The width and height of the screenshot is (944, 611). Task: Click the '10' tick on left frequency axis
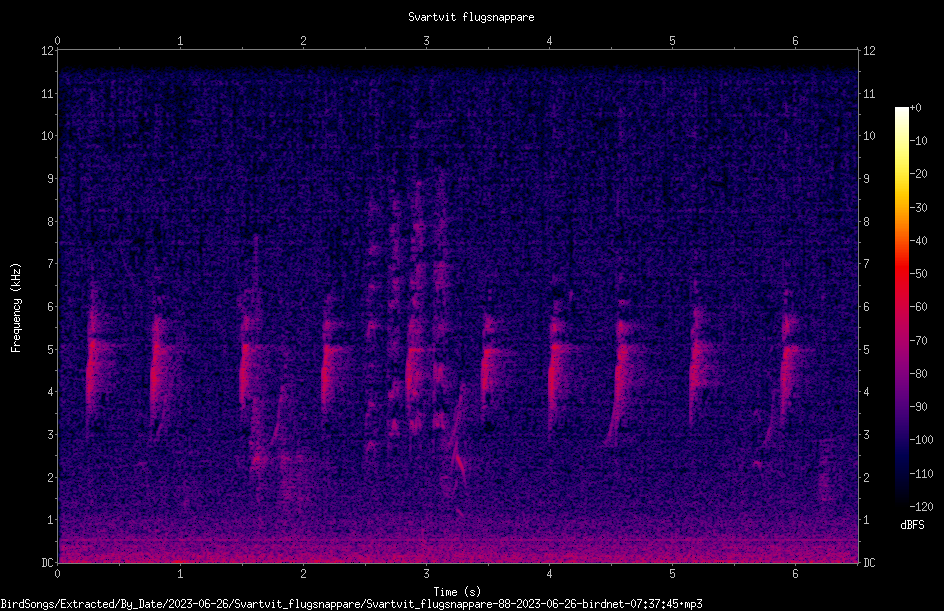tap(47, 136)
